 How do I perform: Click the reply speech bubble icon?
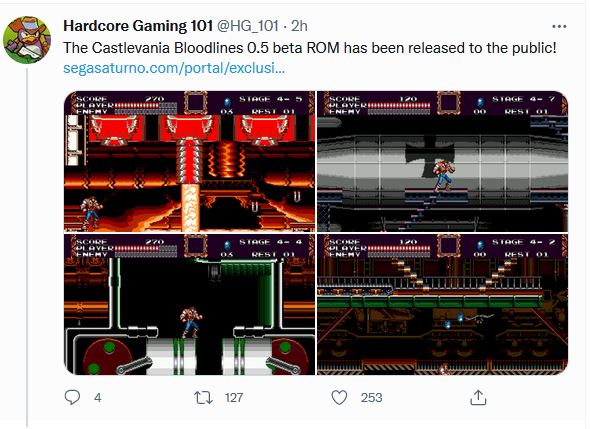[x=72, y=397]
